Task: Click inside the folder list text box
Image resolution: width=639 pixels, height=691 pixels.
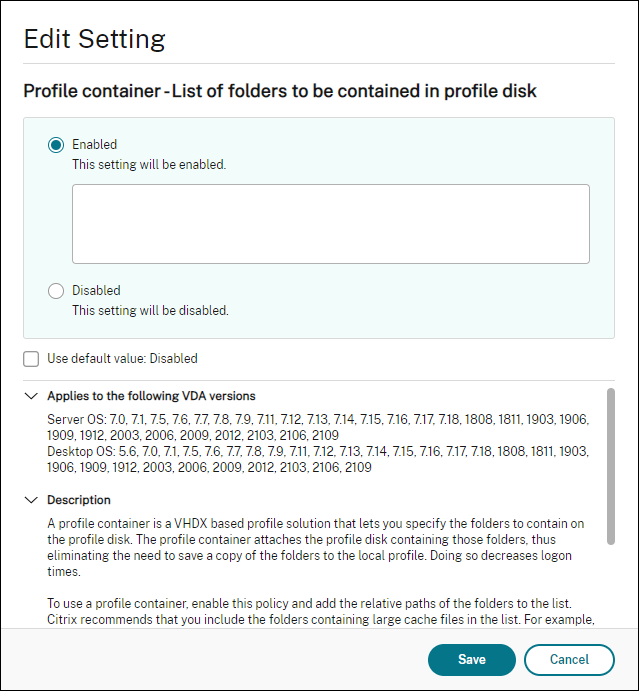Action: point(330,223)
